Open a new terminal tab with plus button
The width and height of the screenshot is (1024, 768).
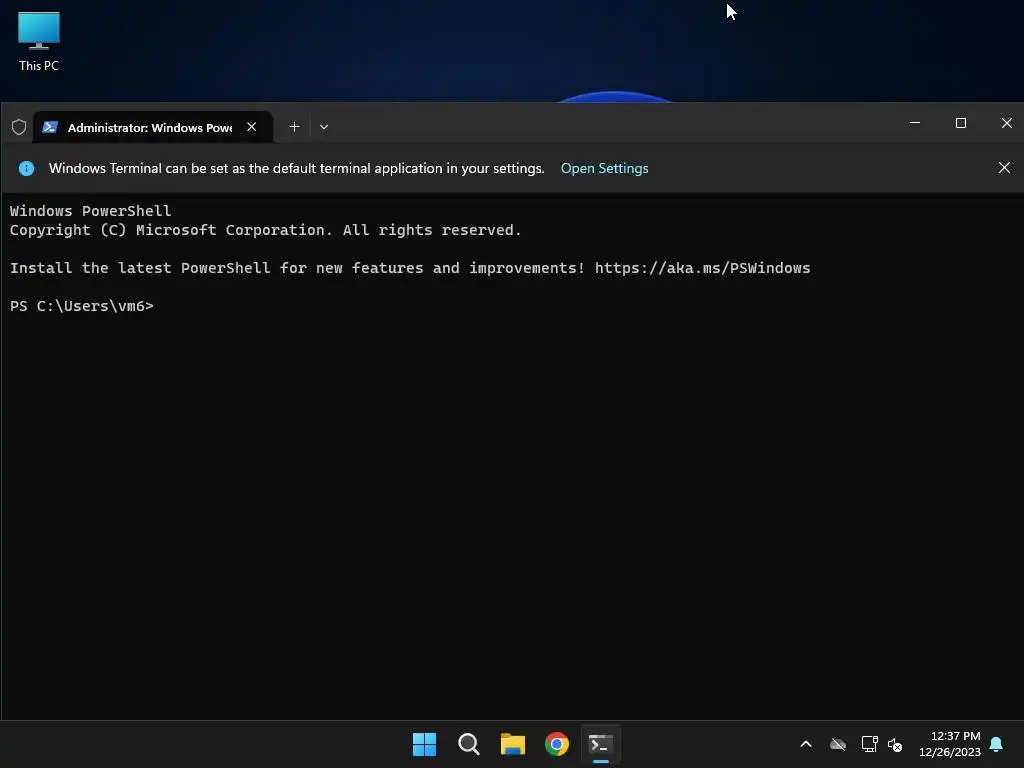pyautogui.click(x=295, y=127)
